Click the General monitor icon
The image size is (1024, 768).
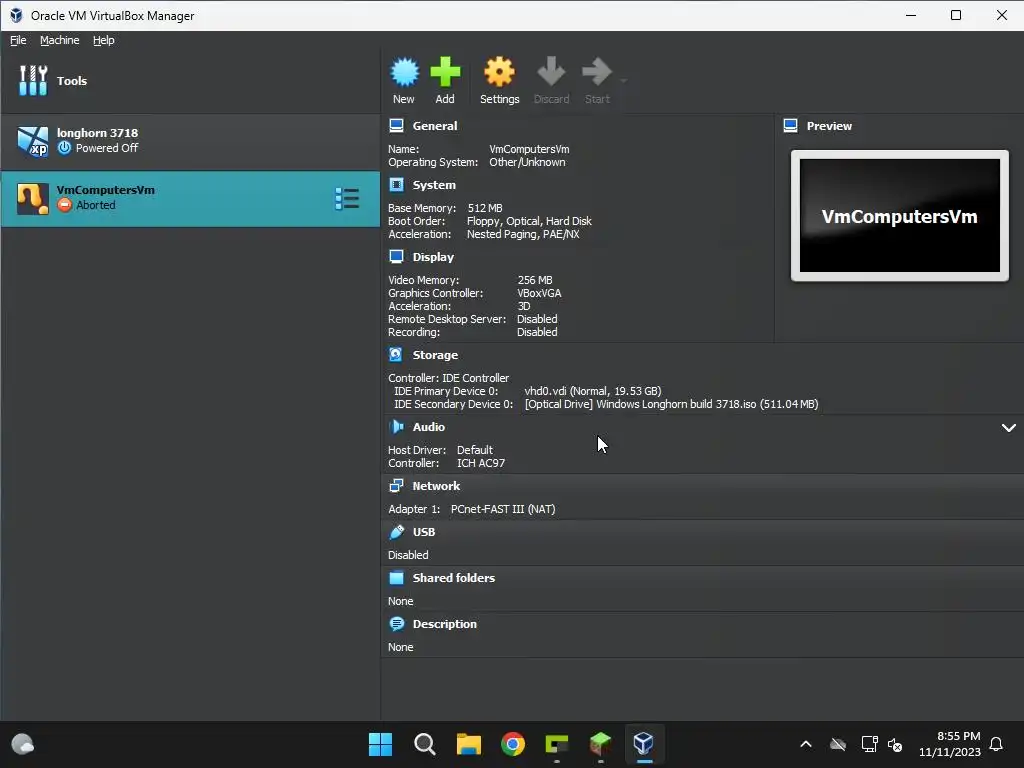(396, 125)
